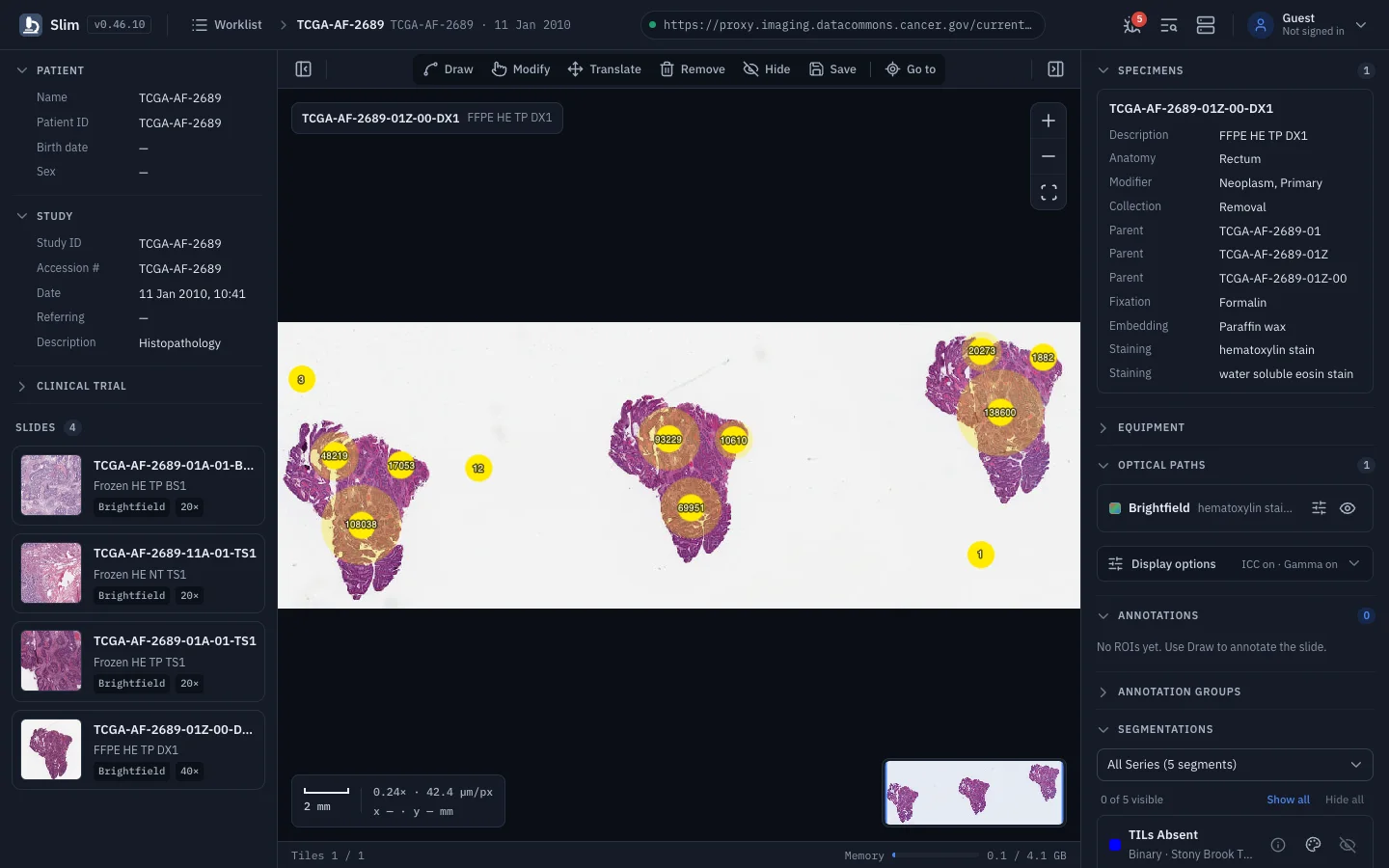The width and height of the screenshot is (1389, 868).
Task: Click the server layout icon in header
Action: pos(1206,25)
